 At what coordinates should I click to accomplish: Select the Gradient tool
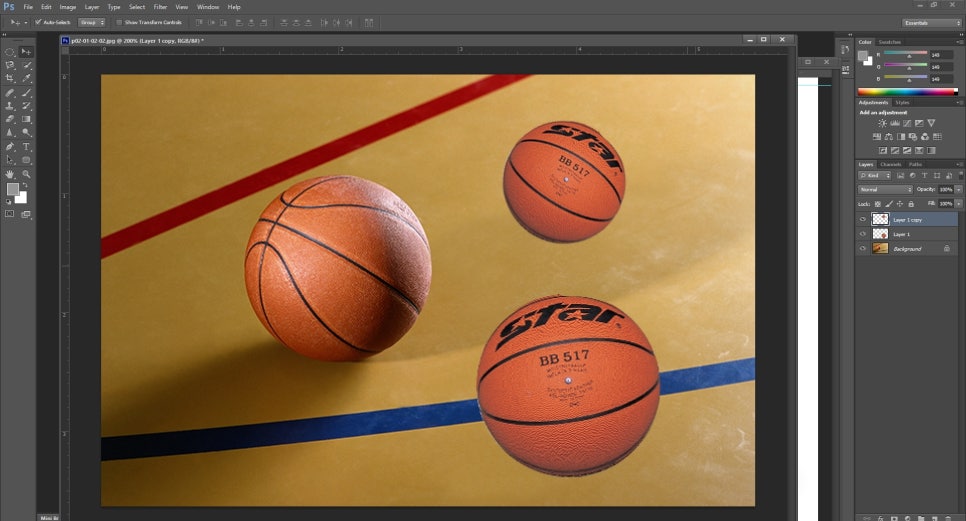(x=26, y=119)
